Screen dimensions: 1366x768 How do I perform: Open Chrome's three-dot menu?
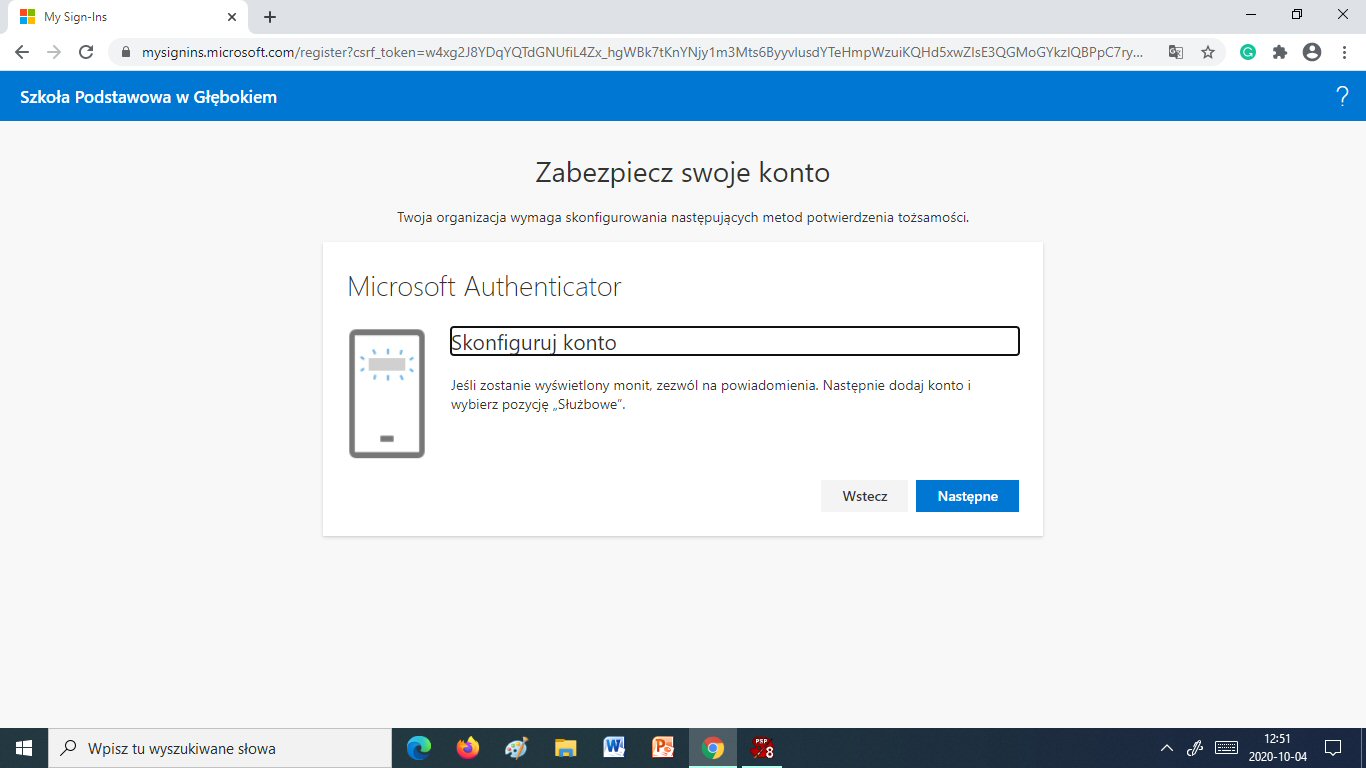coord(1343,52)
